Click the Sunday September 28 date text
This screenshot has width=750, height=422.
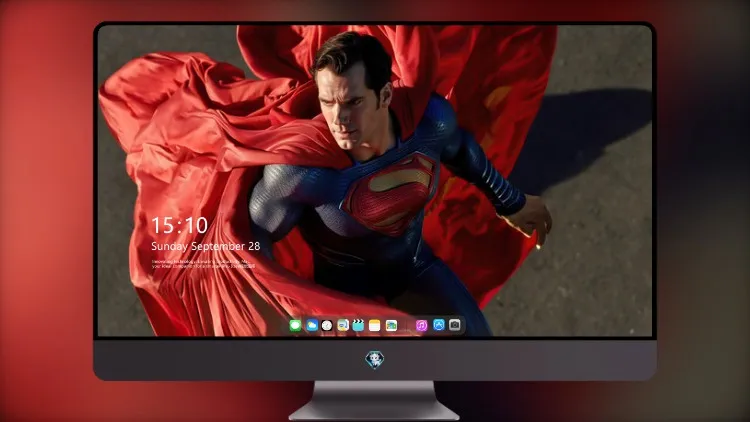tap(206, 246)
